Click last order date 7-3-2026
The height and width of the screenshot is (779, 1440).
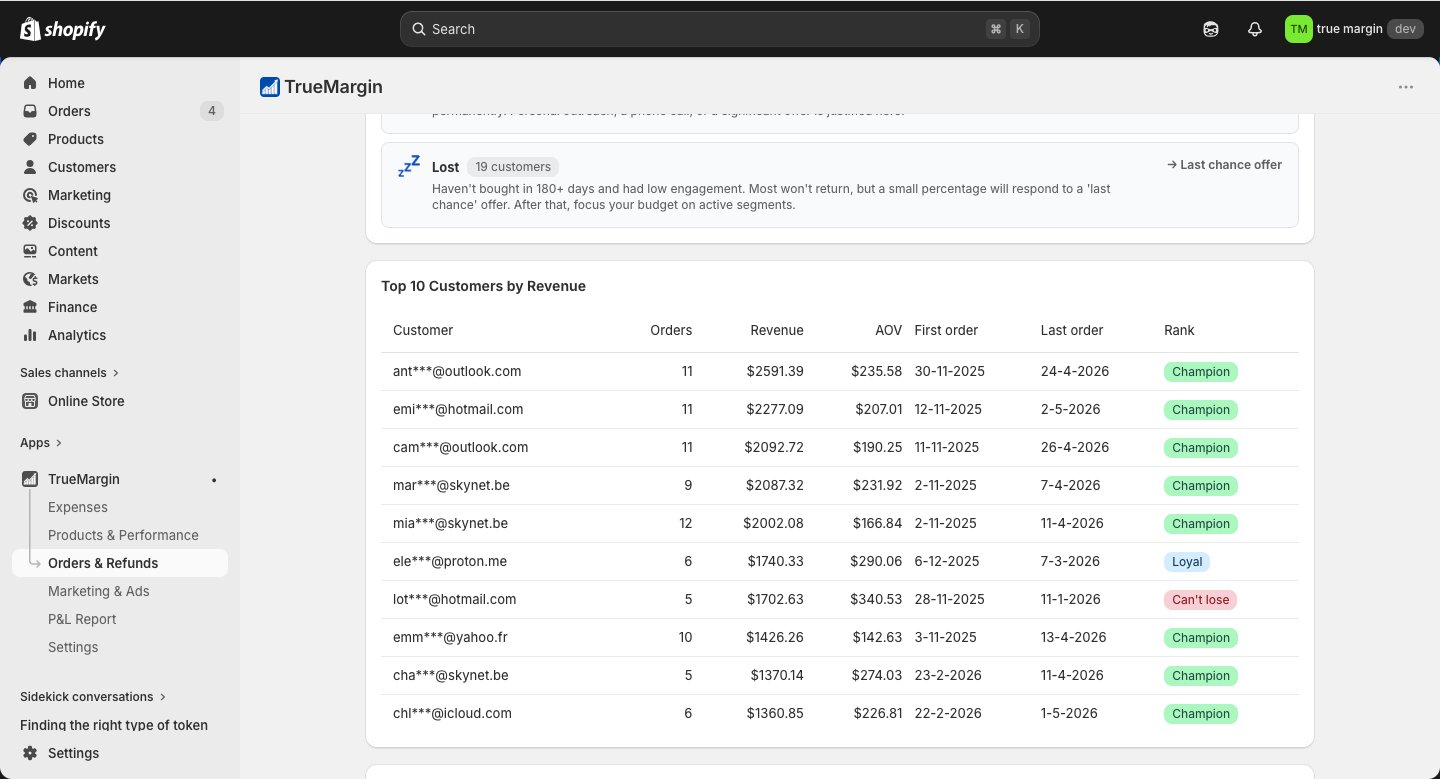(x=1070, y=561)
